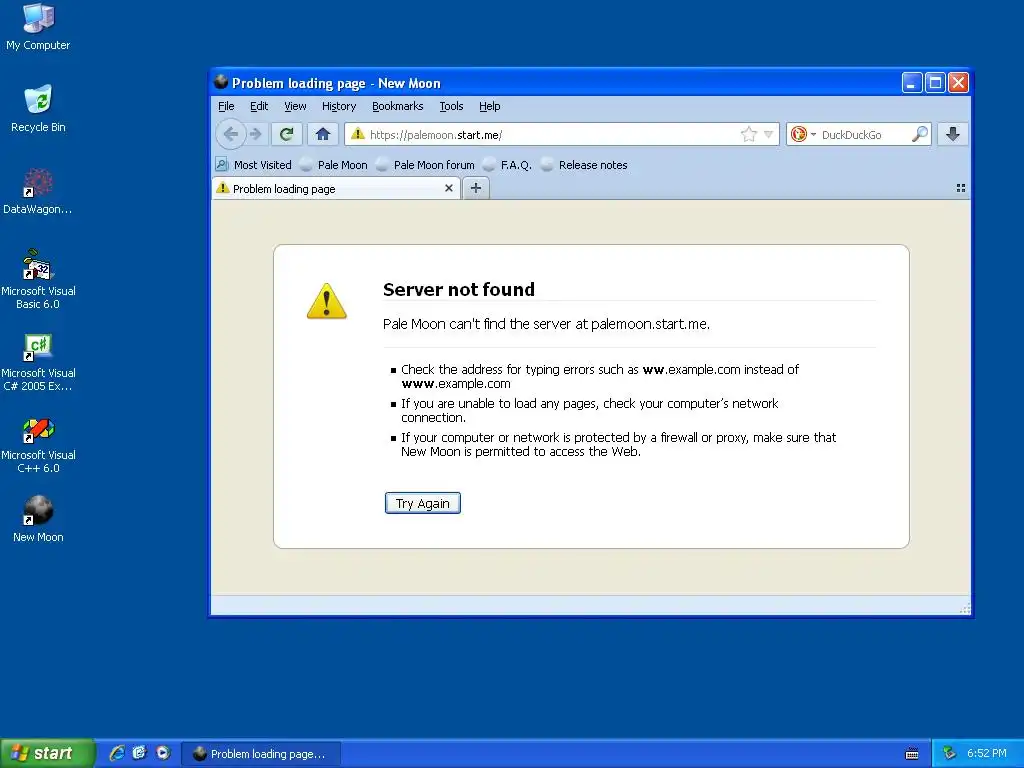
Task: Open a new tab with plus button
Action: pyautogui.click(x=476, y=188)
